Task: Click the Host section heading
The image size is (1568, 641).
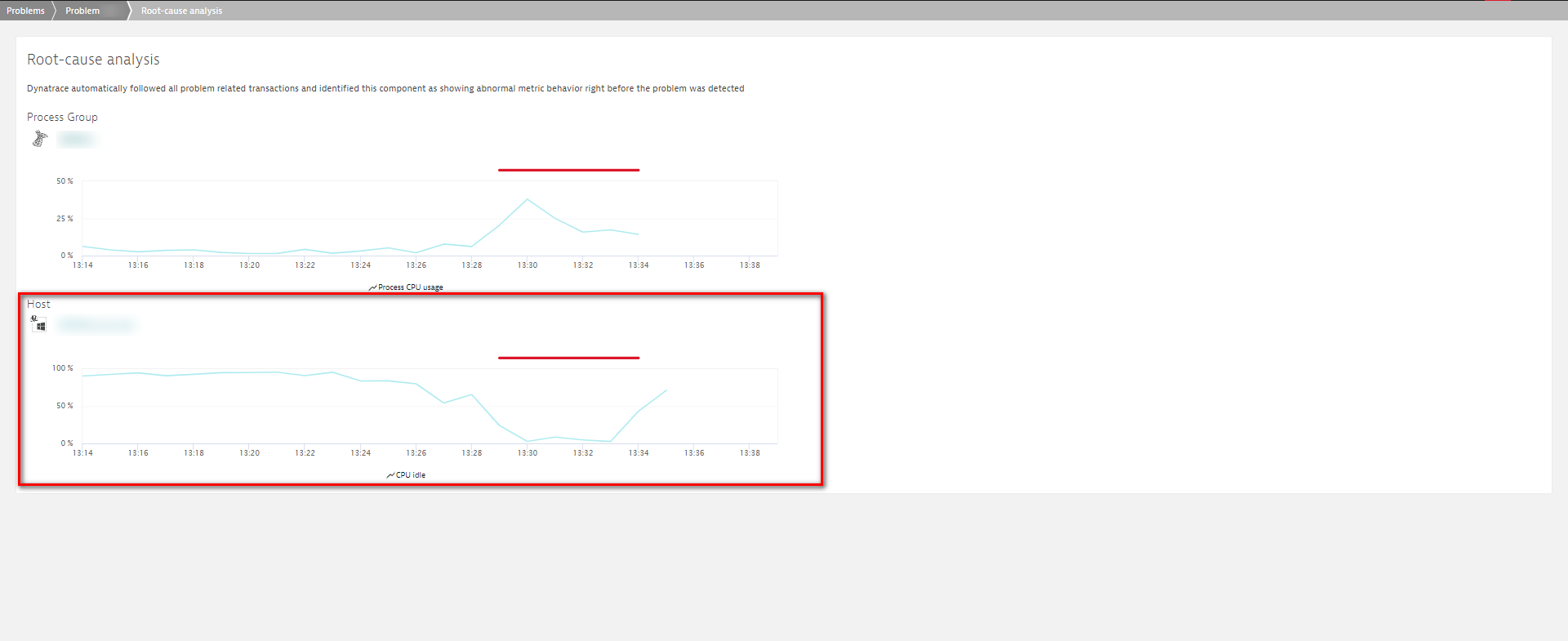Action: (38, 305)
